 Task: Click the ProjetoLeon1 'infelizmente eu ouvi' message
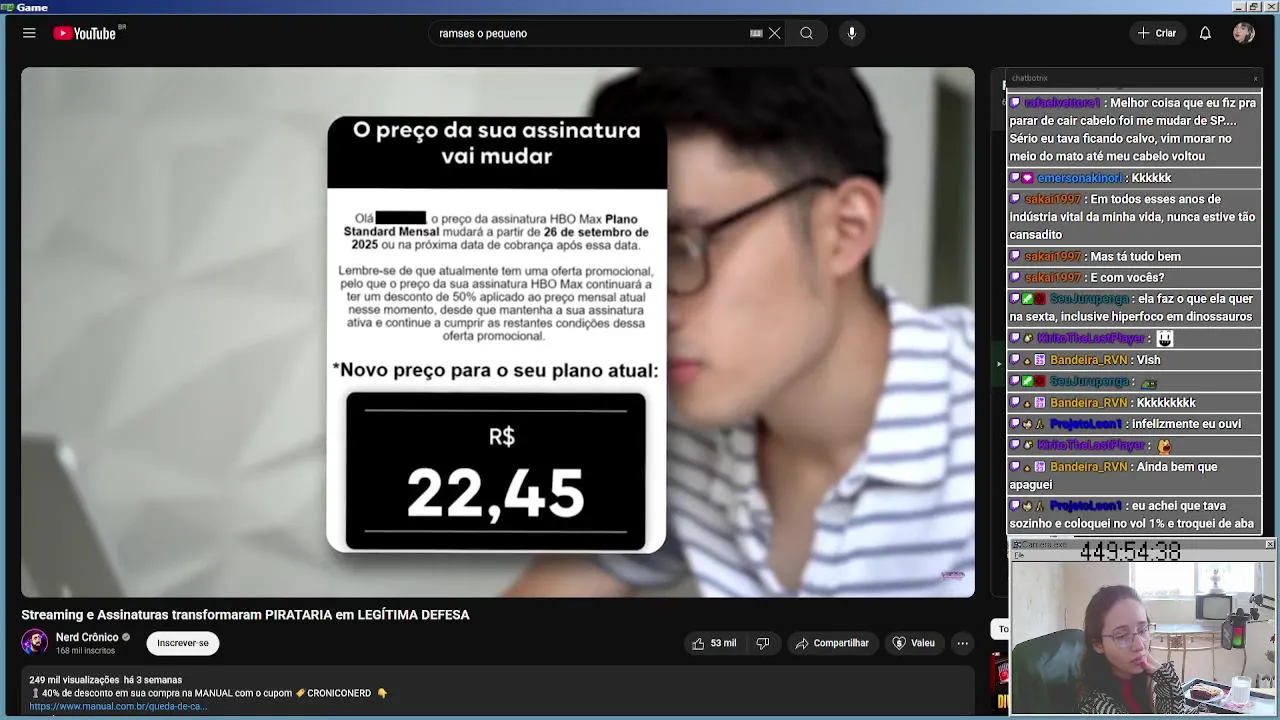1134,424
